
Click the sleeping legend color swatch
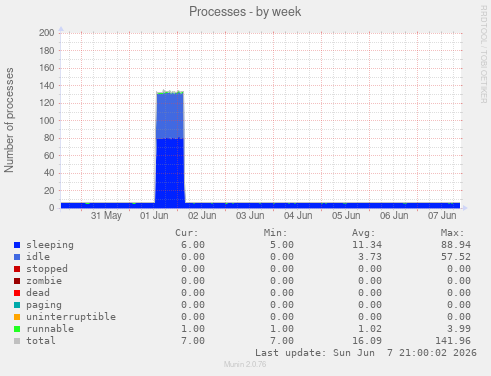(17, 245)
